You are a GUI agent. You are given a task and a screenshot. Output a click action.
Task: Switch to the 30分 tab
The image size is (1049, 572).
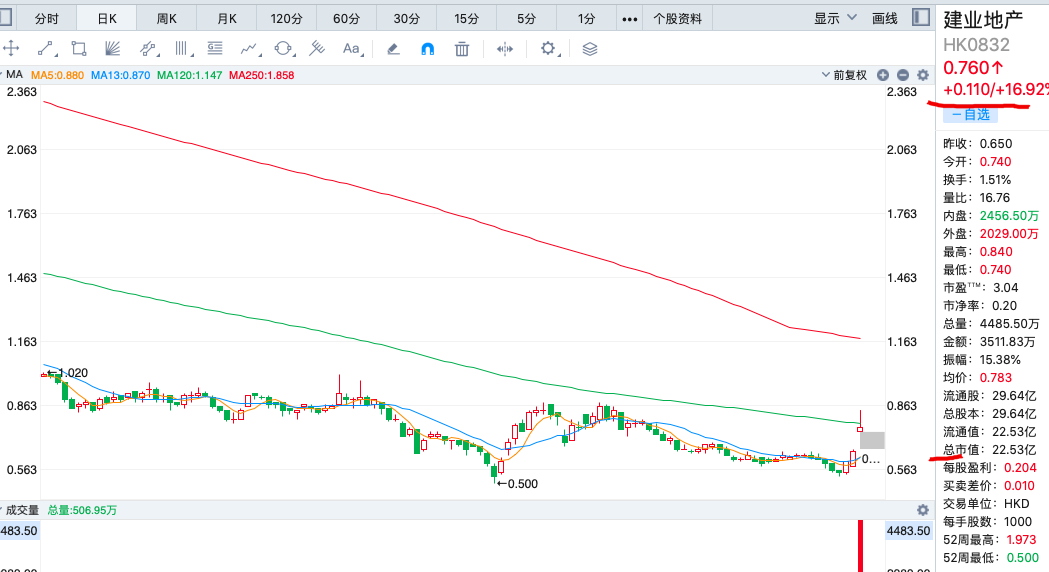pos(407,19)
